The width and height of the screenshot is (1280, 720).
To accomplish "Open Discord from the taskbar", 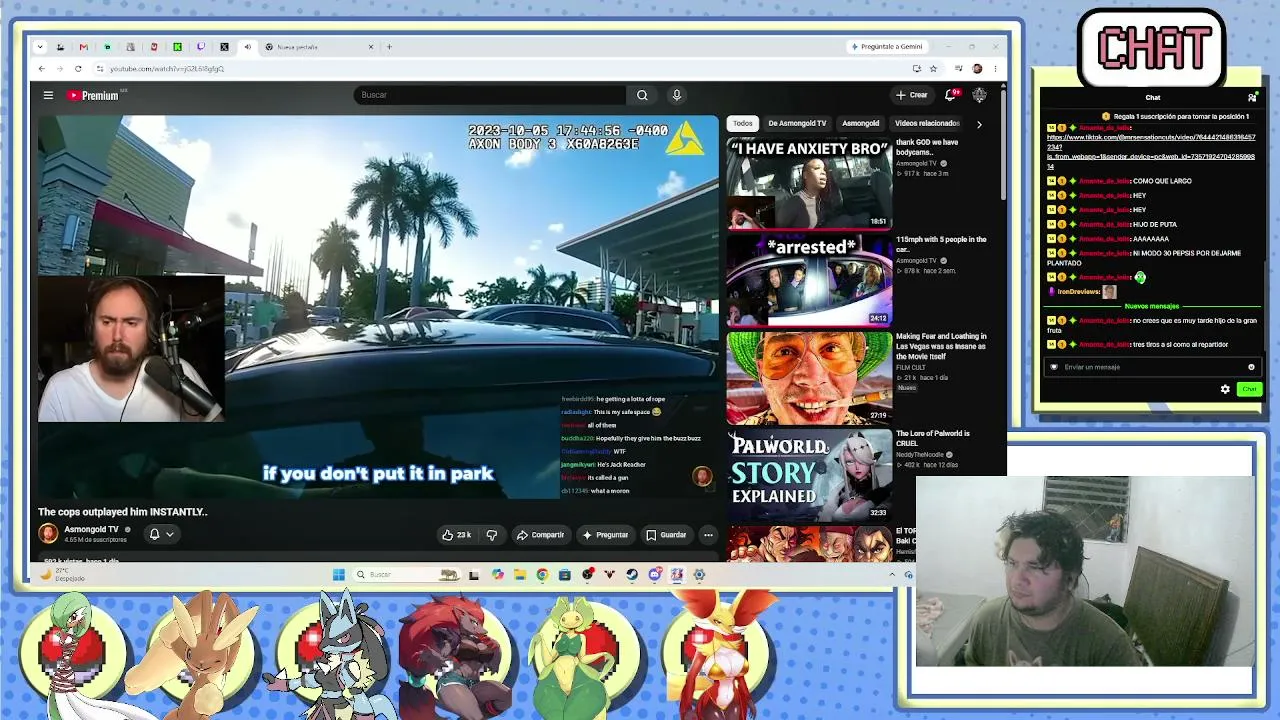I will 654,575.
